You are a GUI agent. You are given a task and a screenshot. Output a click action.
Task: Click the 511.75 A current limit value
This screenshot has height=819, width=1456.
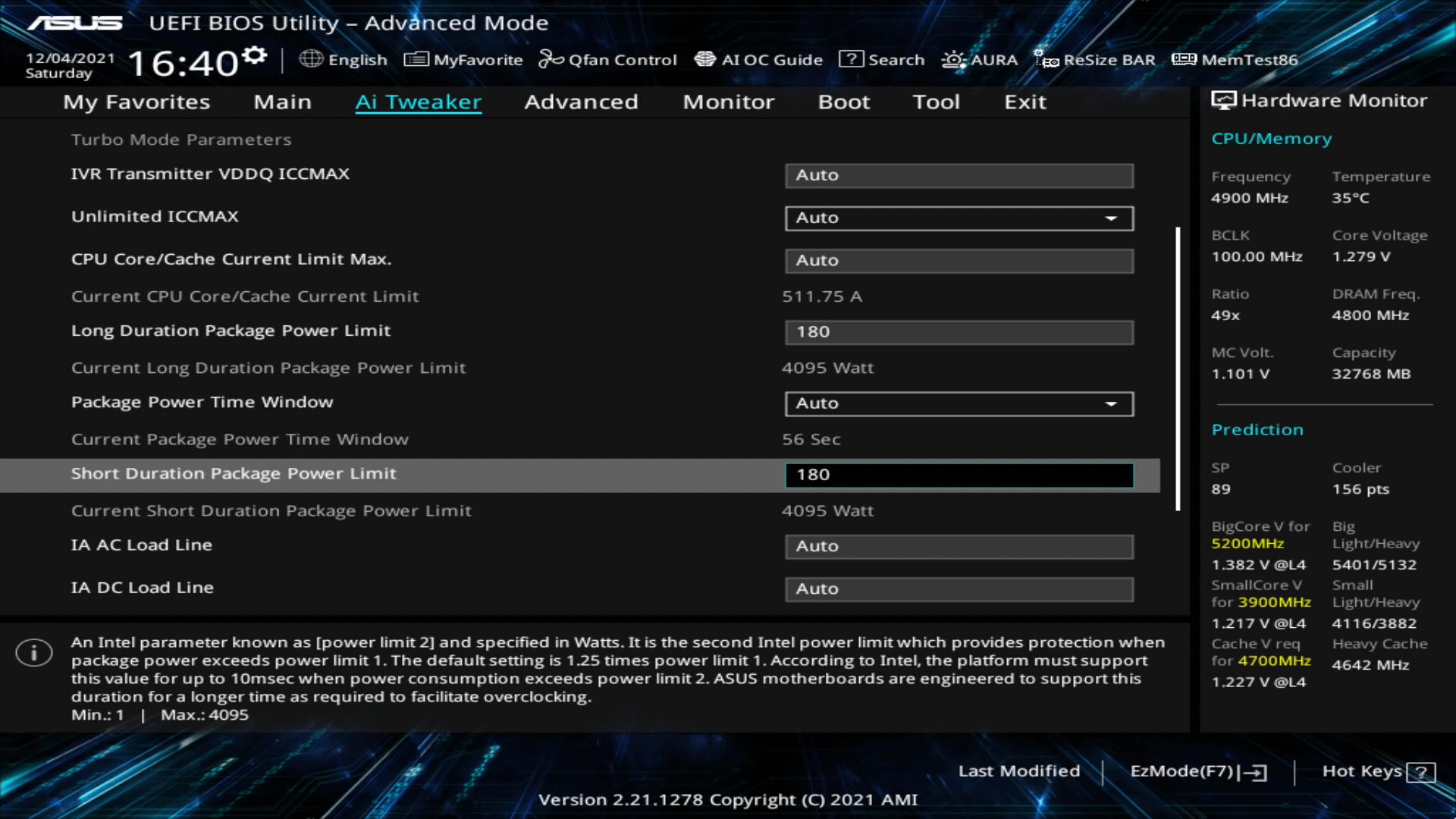tap(822, 297)
